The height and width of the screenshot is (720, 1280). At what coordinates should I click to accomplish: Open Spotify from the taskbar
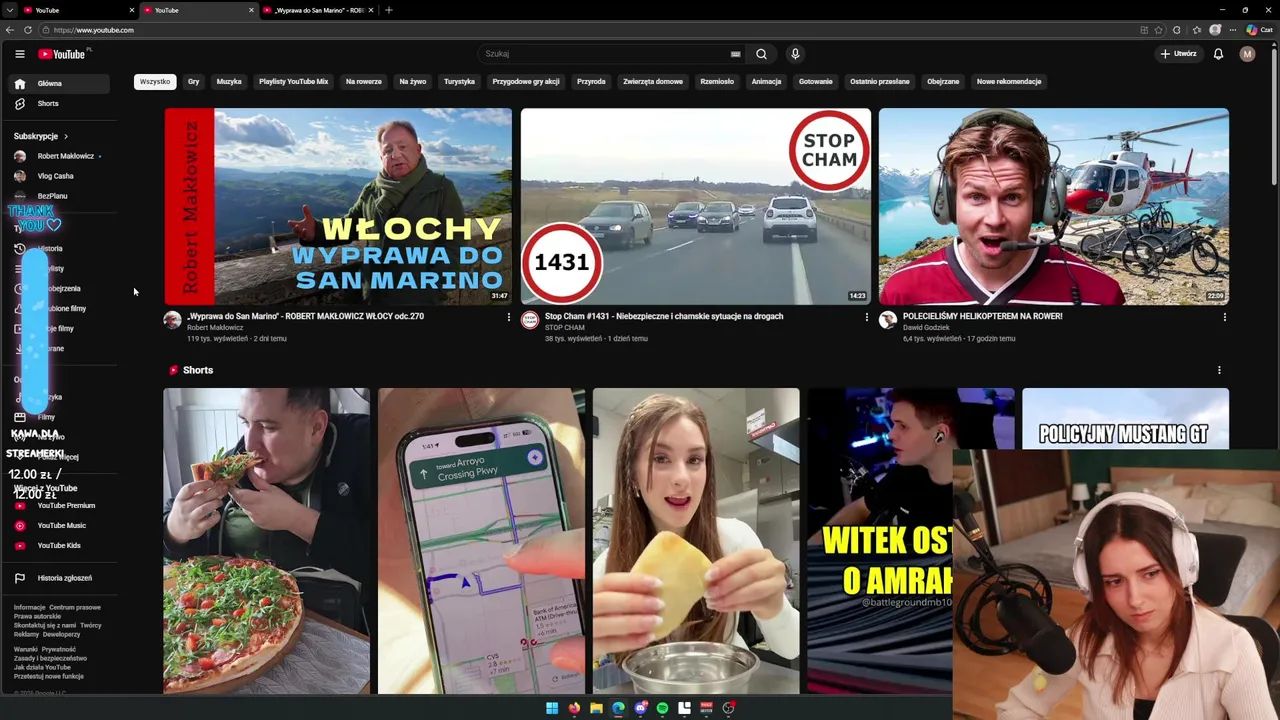point(662,708)
